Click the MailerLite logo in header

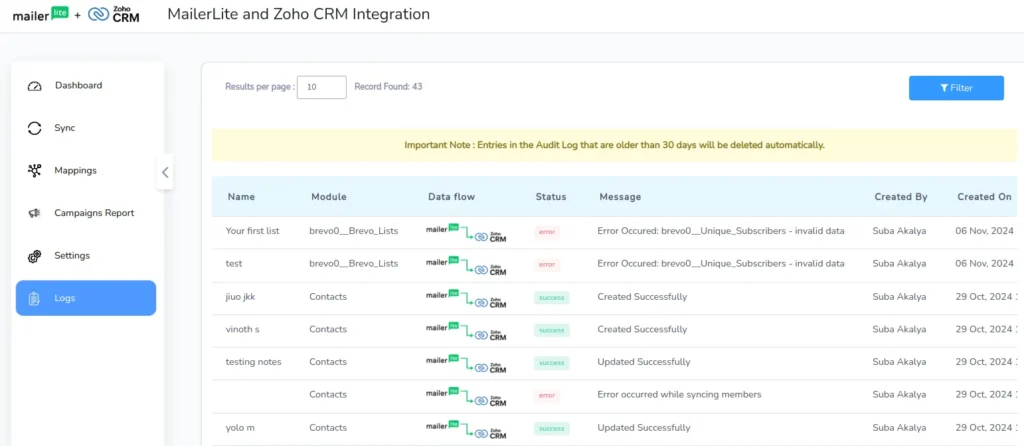pyautogui.click(x=40, y=14)
